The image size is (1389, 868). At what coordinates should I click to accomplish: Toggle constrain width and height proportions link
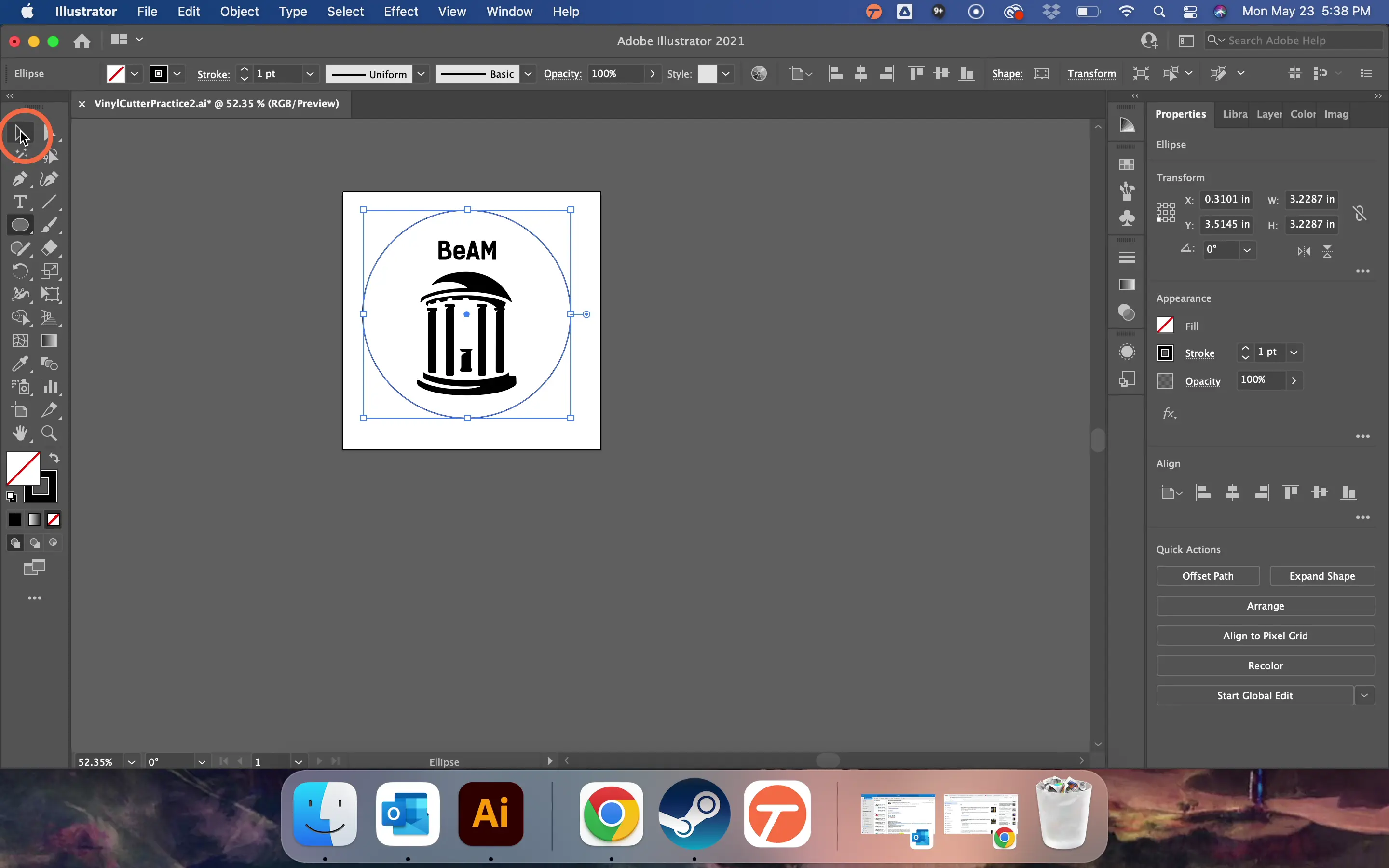[1360, 213]
